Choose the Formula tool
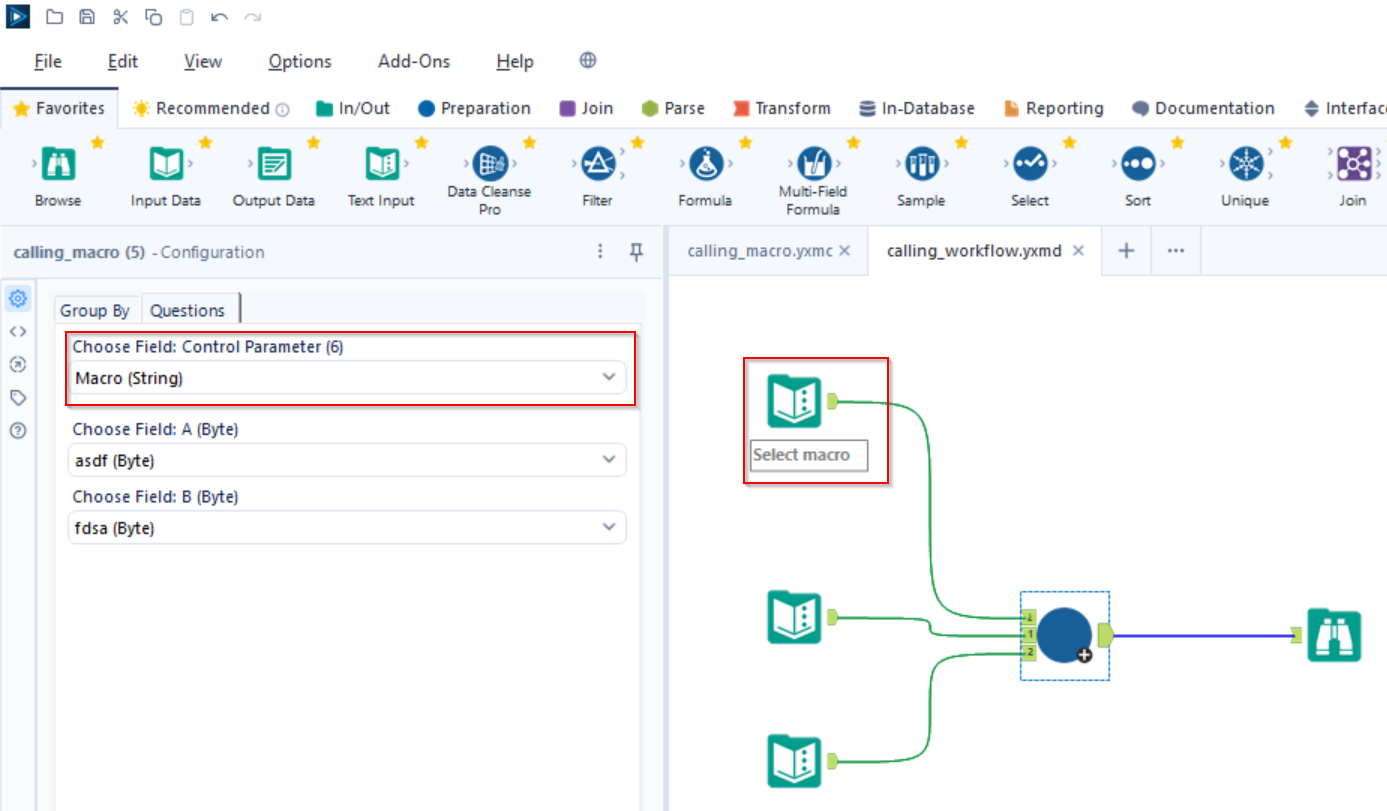 [706, 163]
